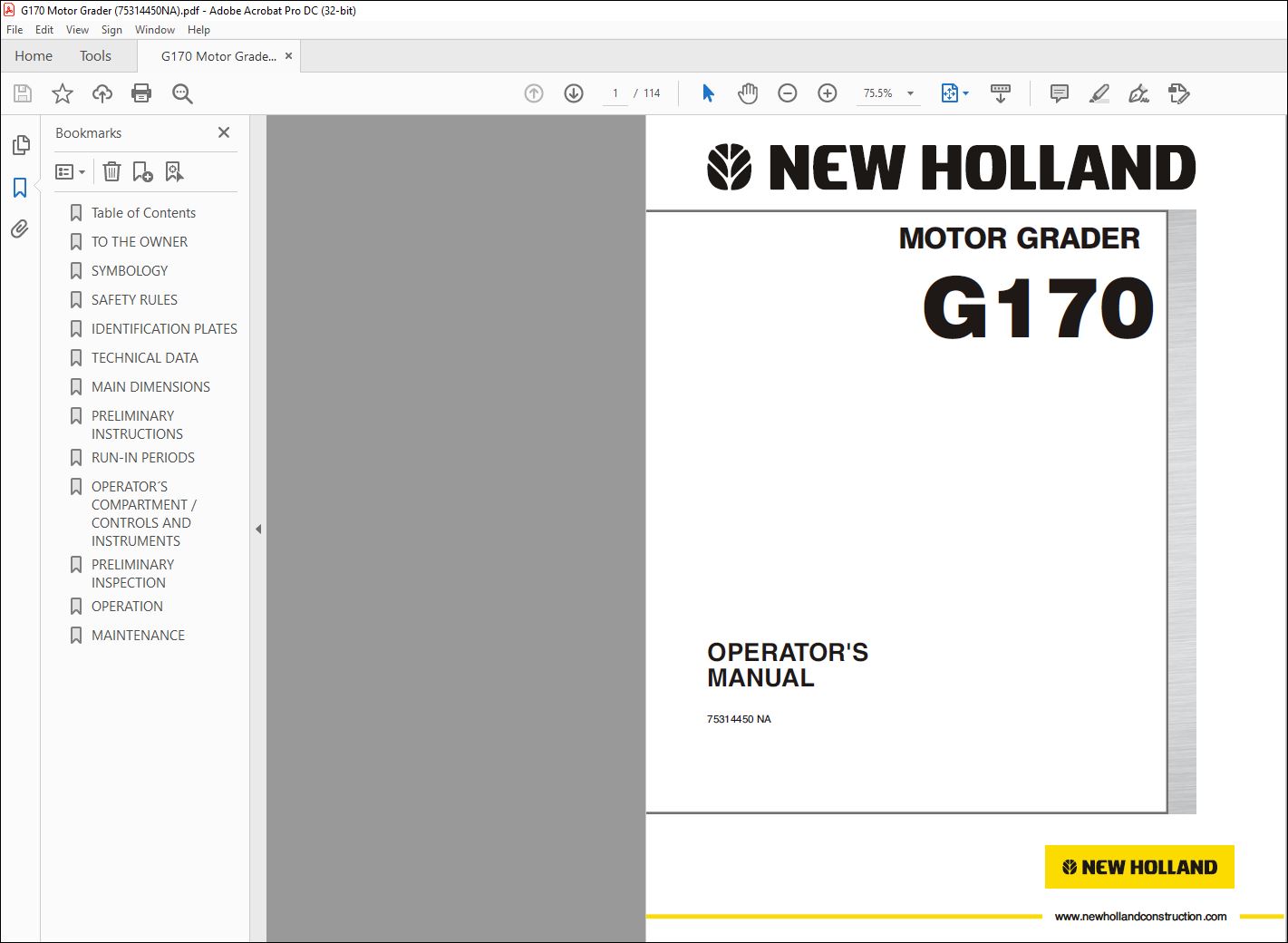Open the Help menu
Image resolution: width=1288 pixels, height=943 pixels.
199,30
